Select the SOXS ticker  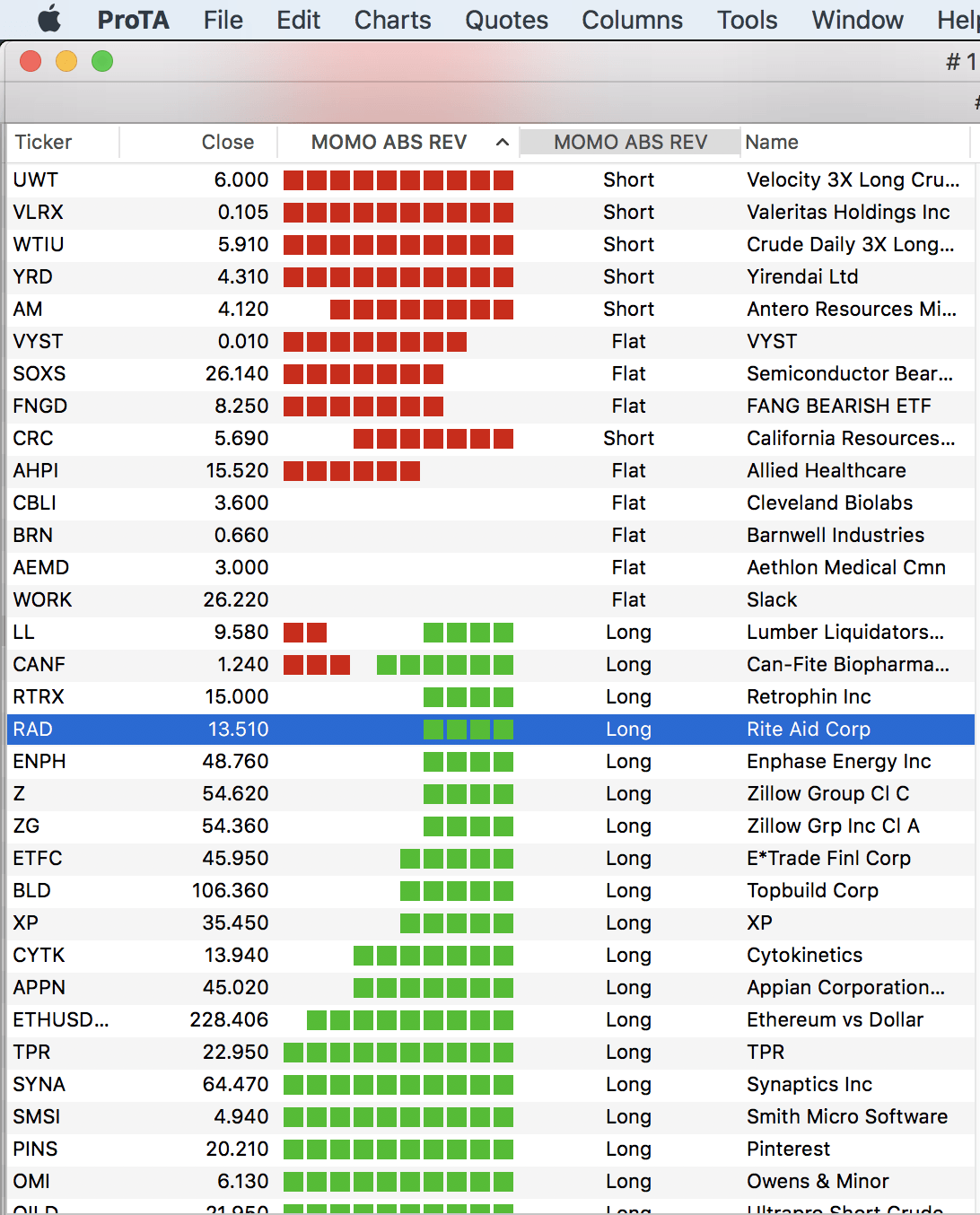pyautogui.click(x=39, y=373)
